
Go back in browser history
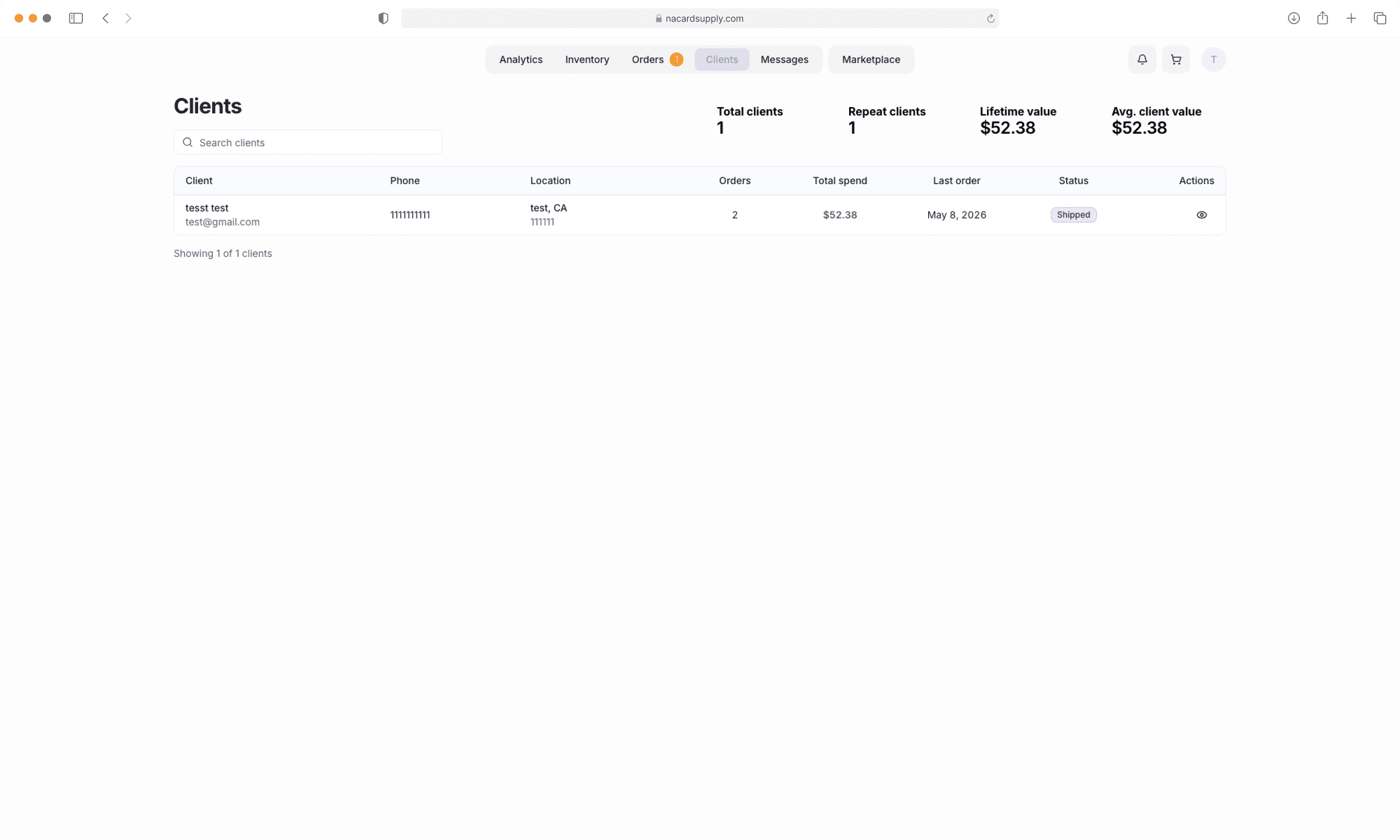click(x=105, y=18)
